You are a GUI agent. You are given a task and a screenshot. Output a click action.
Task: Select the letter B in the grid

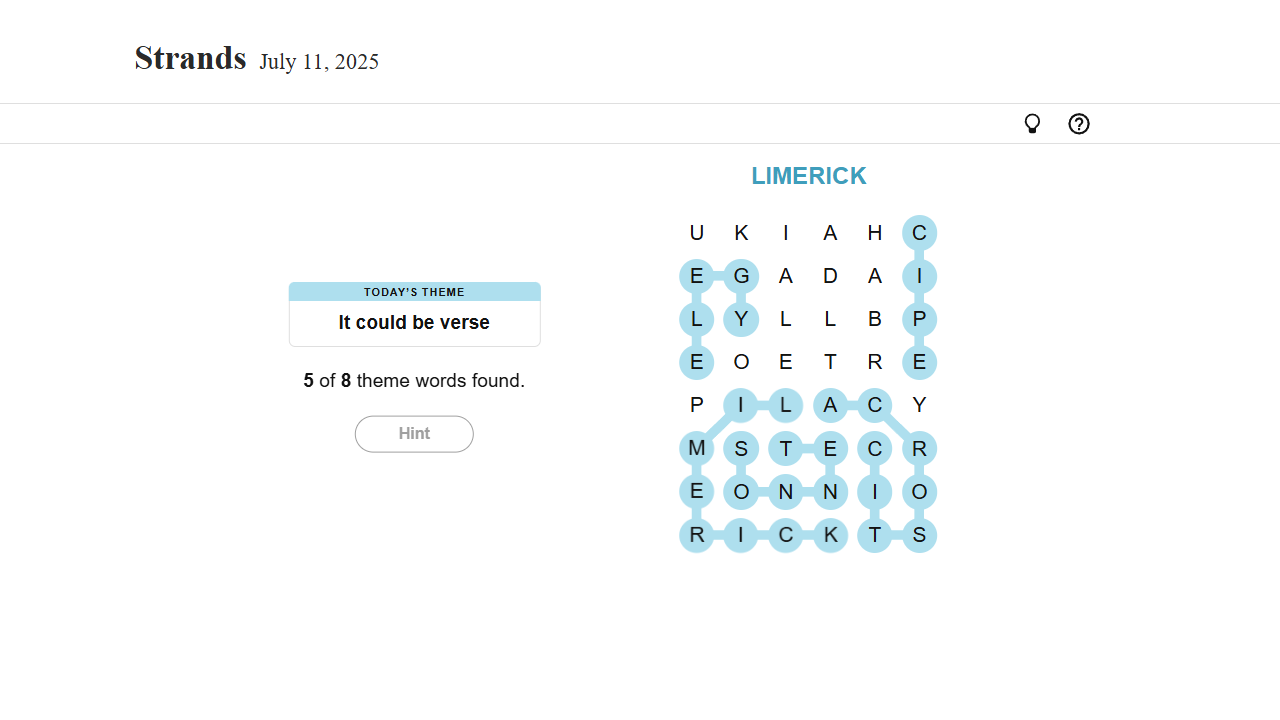[x=875, y=319]
